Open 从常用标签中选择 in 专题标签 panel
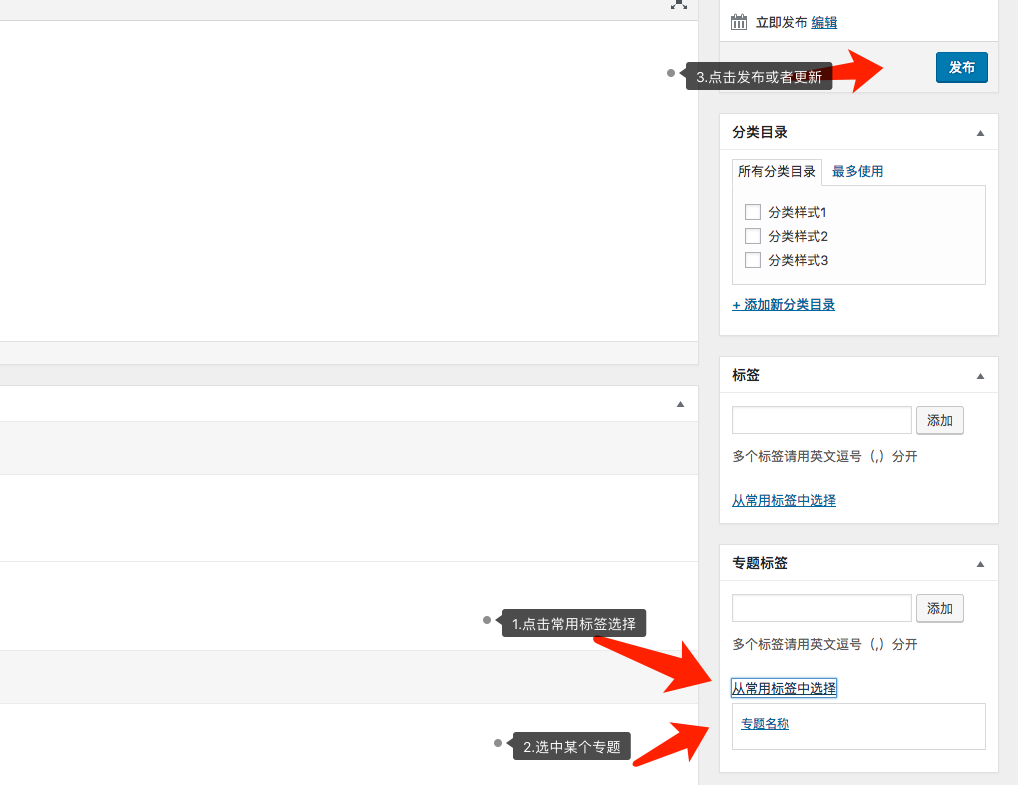Image resolution: width=1018 pixels, height=785 pixels. point(784,688)
